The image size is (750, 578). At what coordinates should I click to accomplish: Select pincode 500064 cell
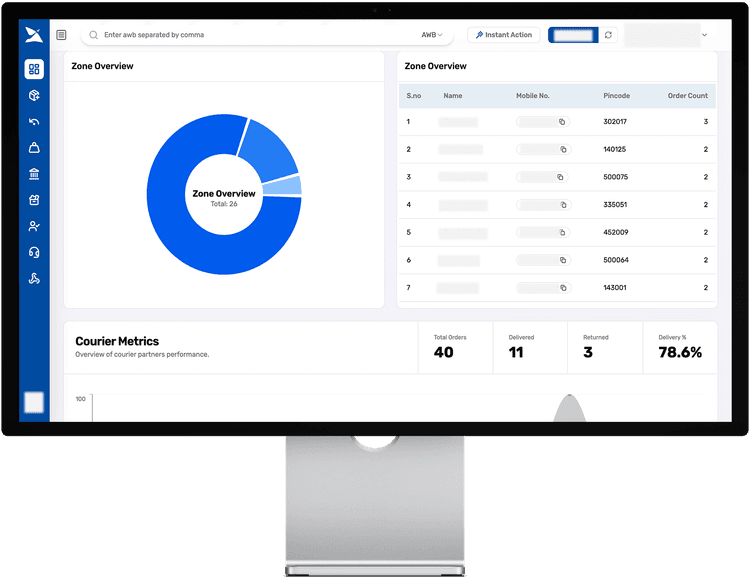coord(616,260)
